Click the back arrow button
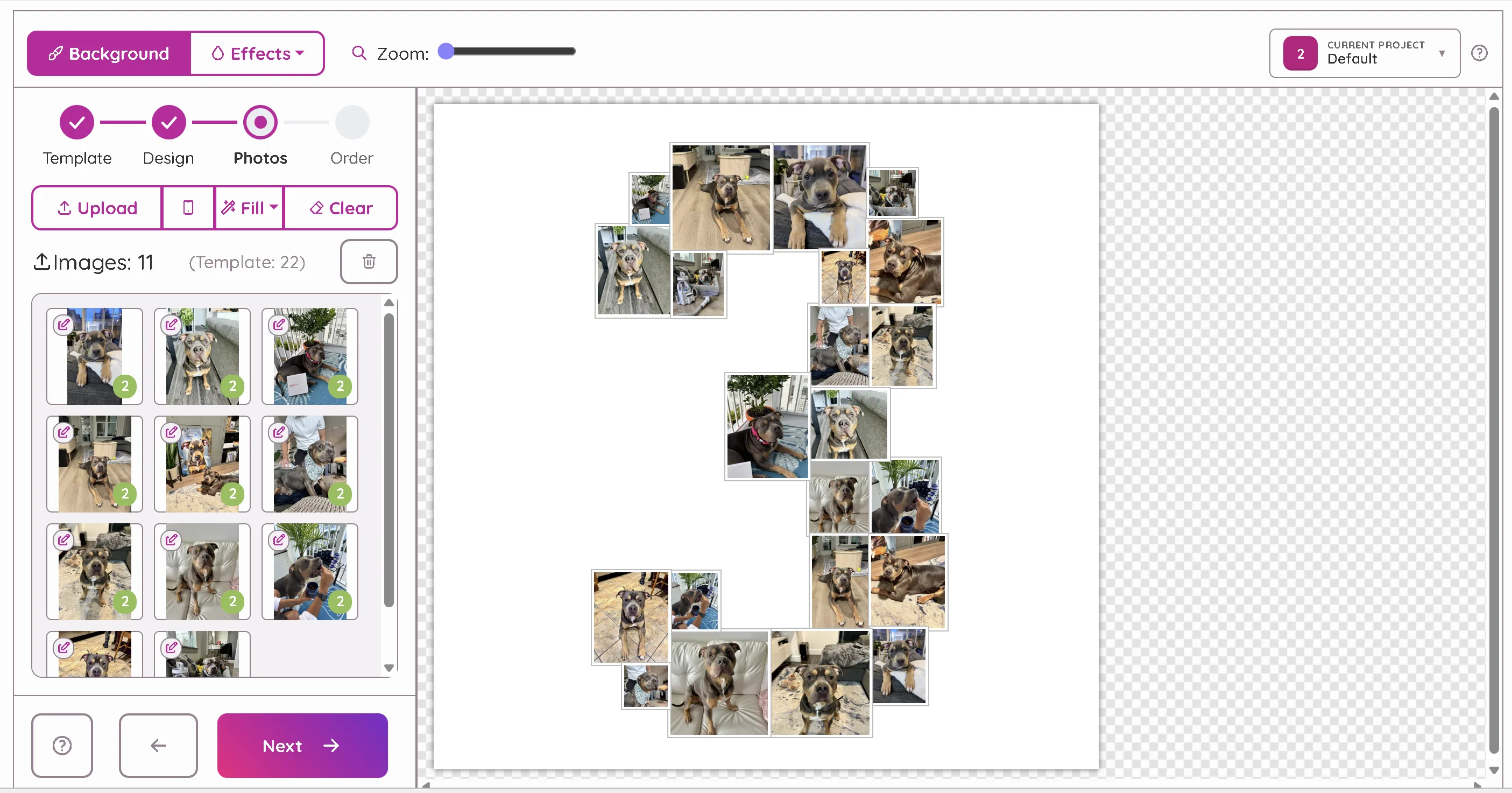 pos(159,746)
